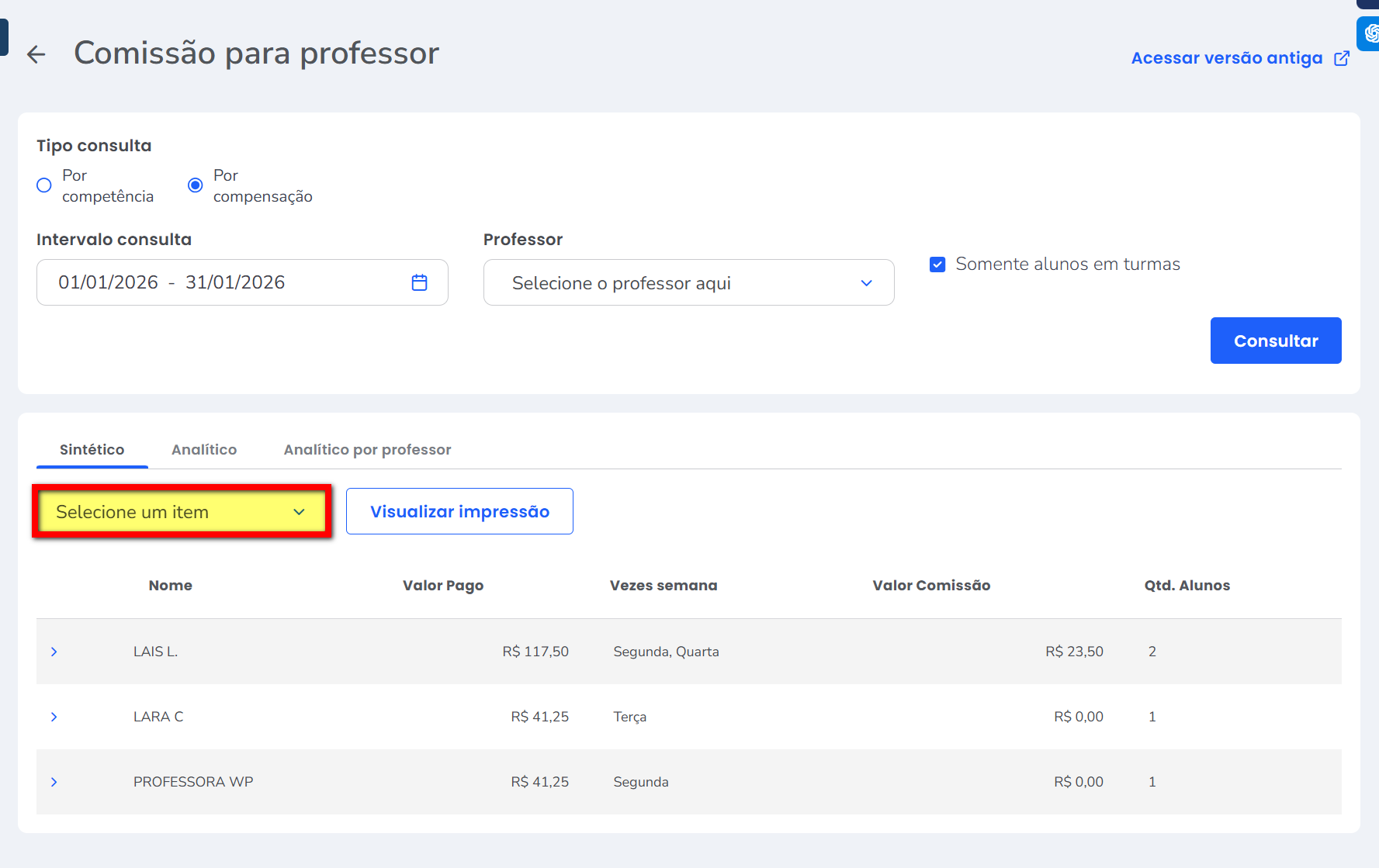Open the chat assistant icon at the top right
1379x868 pixels.
(1370, 33)
